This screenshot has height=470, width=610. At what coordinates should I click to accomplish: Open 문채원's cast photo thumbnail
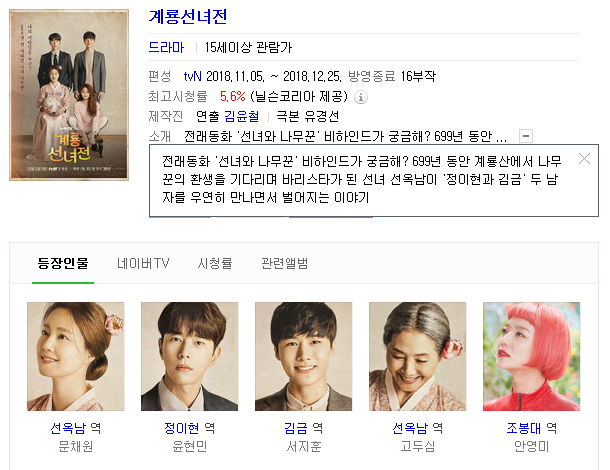[75, 356]
